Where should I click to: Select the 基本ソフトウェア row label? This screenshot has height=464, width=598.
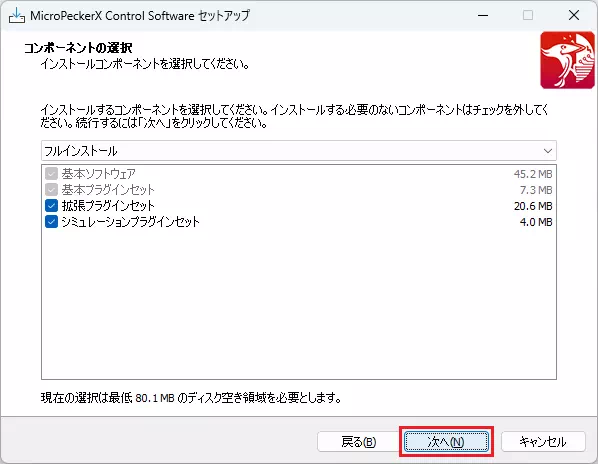pos(99,173)
